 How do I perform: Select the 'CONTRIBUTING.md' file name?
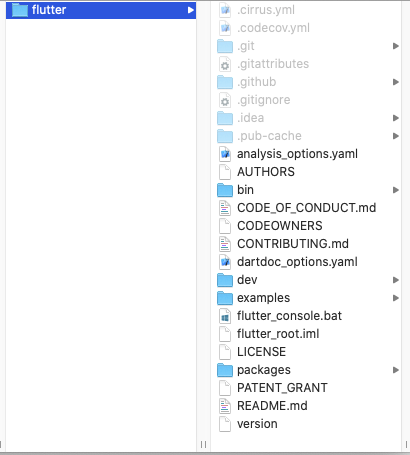point(293,244)
